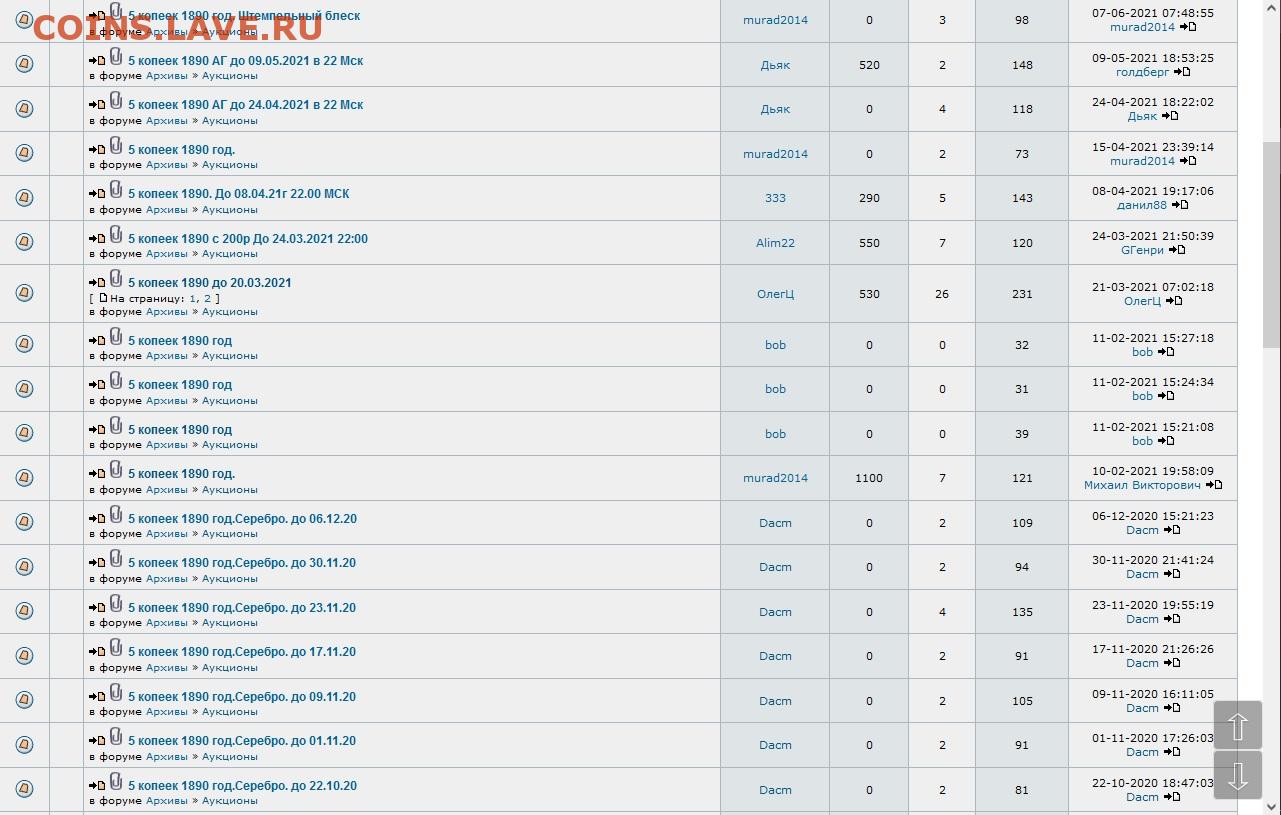Screen dimensions: 1281x815
Task: Jump to last post by Михаил Викторович
Action: point(1214,485)
